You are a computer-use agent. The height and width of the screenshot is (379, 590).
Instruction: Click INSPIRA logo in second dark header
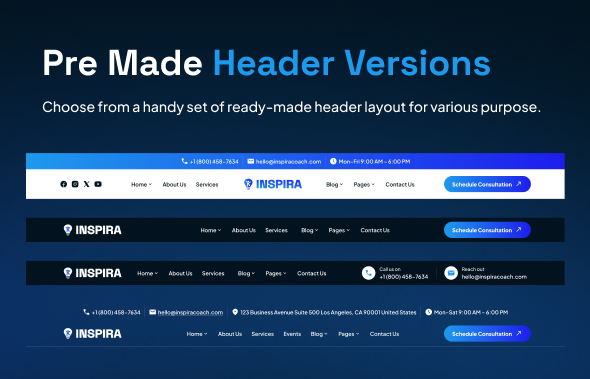(93, 230)
